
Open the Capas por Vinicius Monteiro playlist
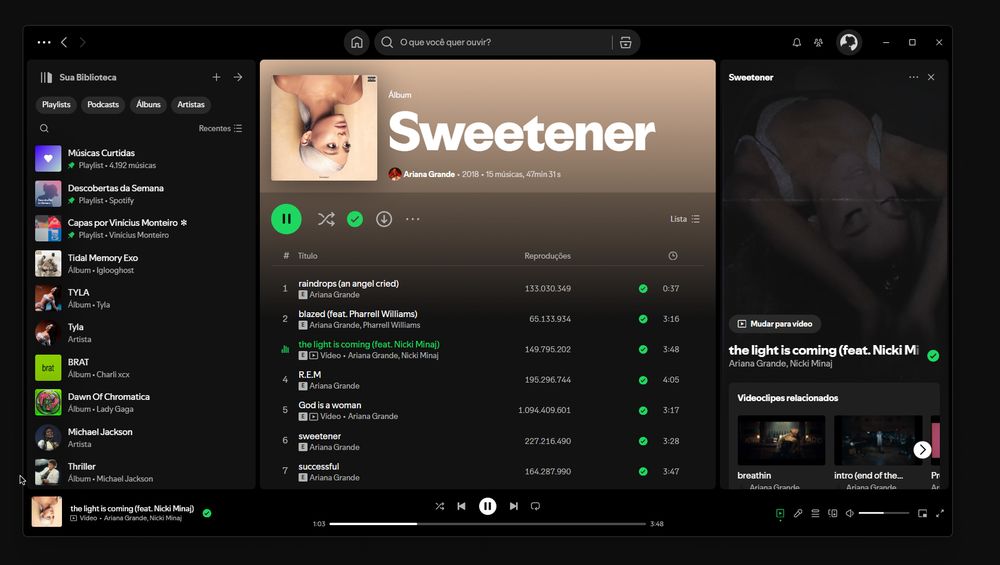(142, 228)
